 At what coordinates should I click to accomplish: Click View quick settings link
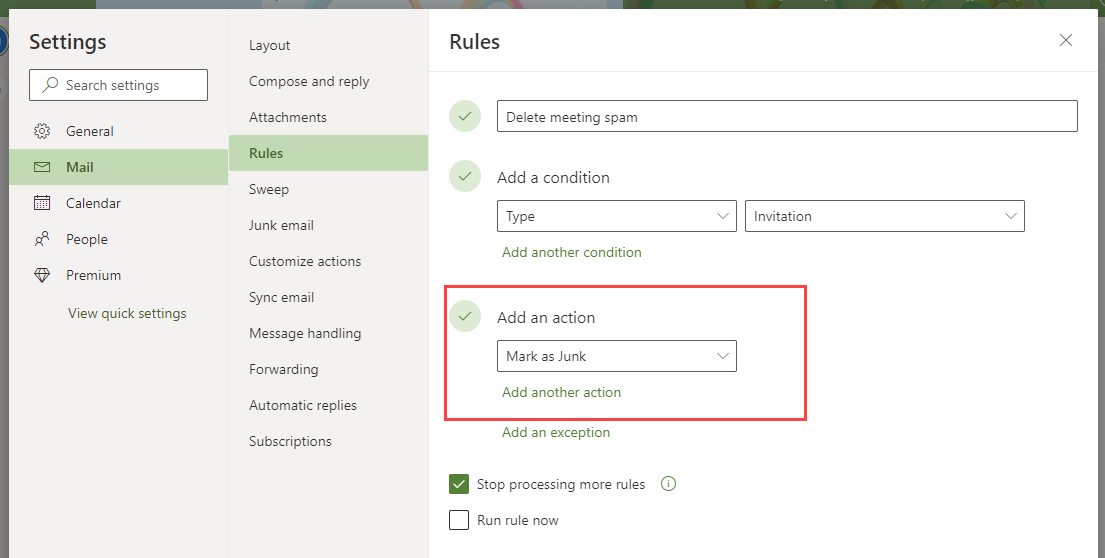point(127,314)
